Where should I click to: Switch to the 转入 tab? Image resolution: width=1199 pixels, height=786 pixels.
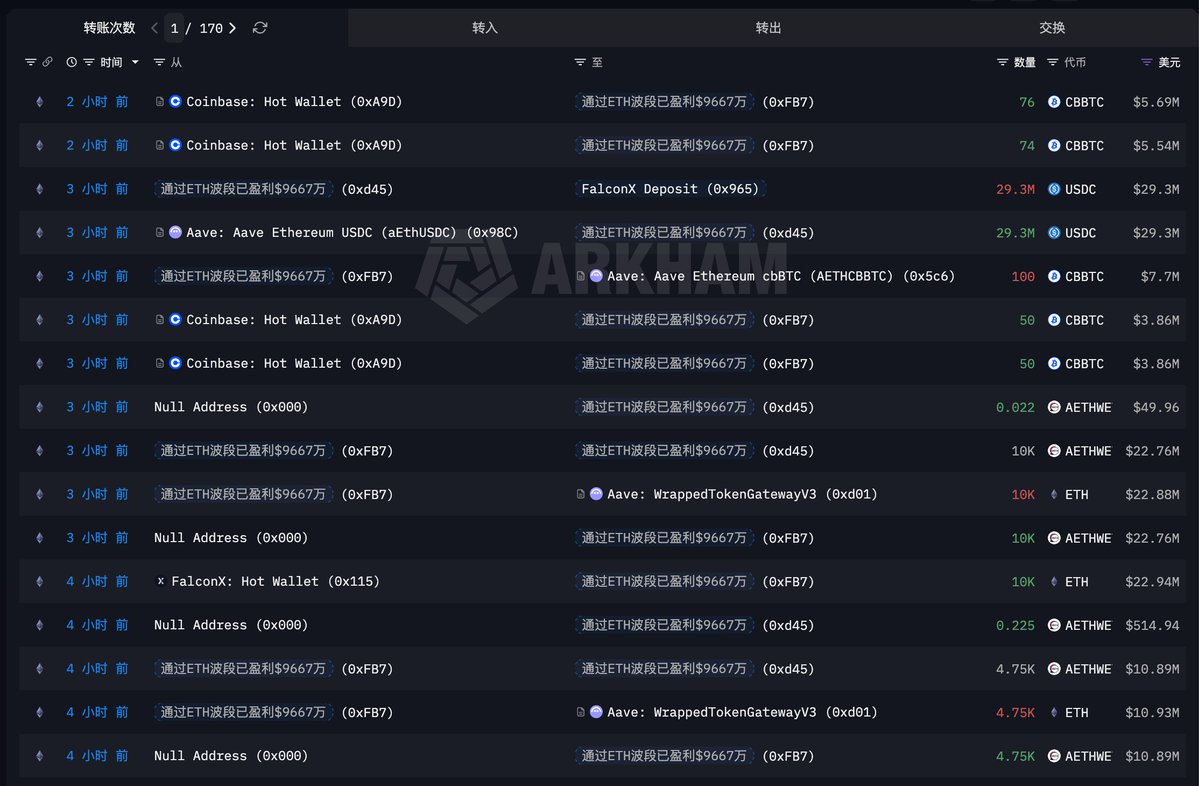[x=485, y=28]
